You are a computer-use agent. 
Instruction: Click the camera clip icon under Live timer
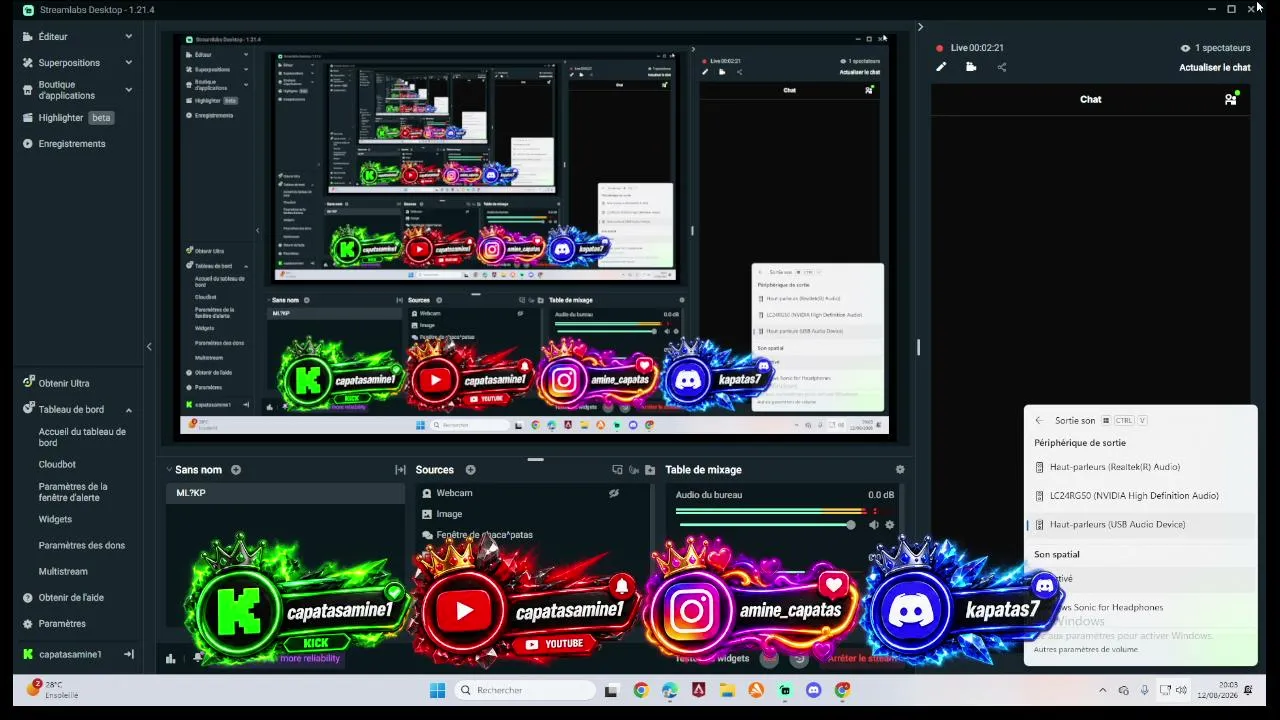[971, 67]
